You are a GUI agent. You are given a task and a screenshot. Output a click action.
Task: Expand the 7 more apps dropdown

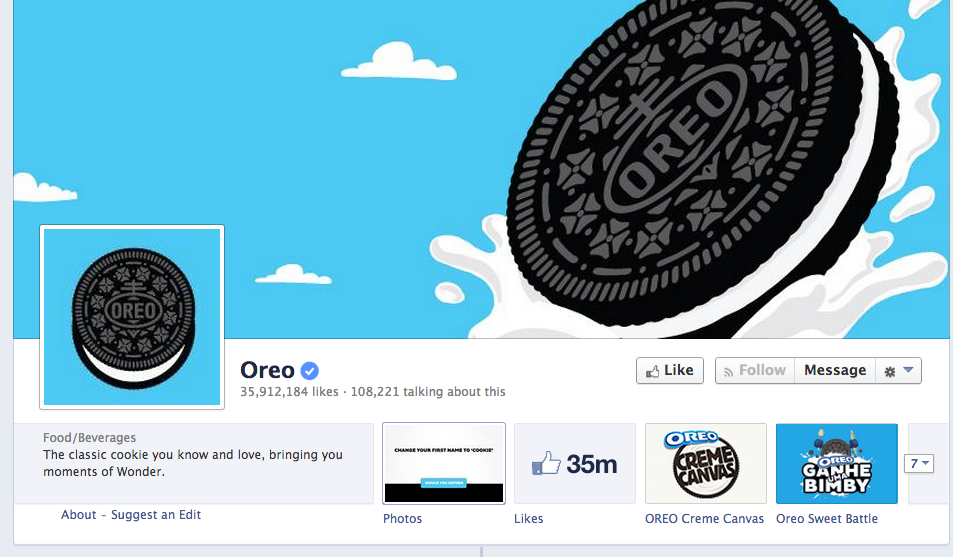918,463
